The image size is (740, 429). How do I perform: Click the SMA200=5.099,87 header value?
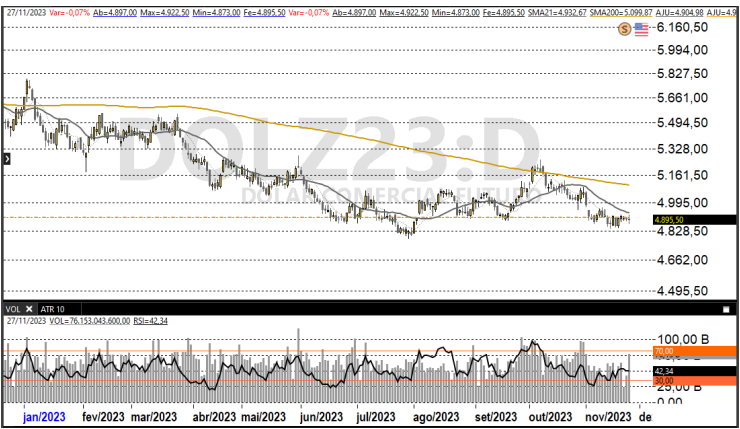(621, 12)
